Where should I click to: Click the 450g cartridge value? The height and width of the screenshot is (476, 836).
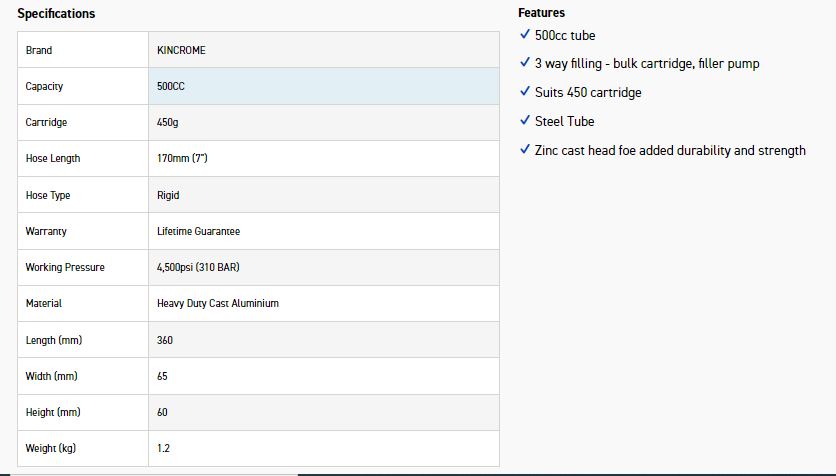coord(168,122)
